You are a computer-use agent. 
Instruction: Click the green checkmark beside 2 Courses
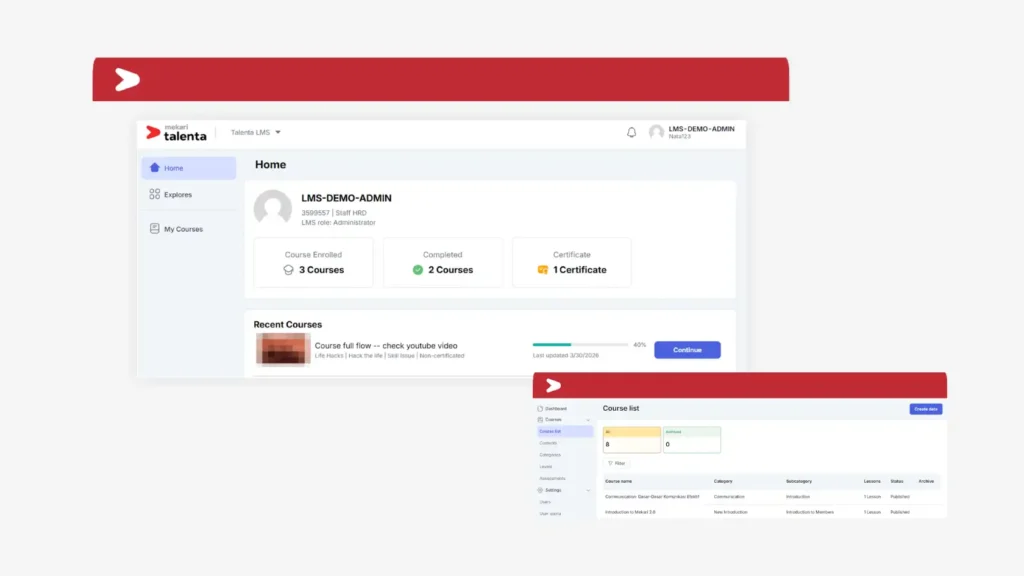tap(418, 270)
